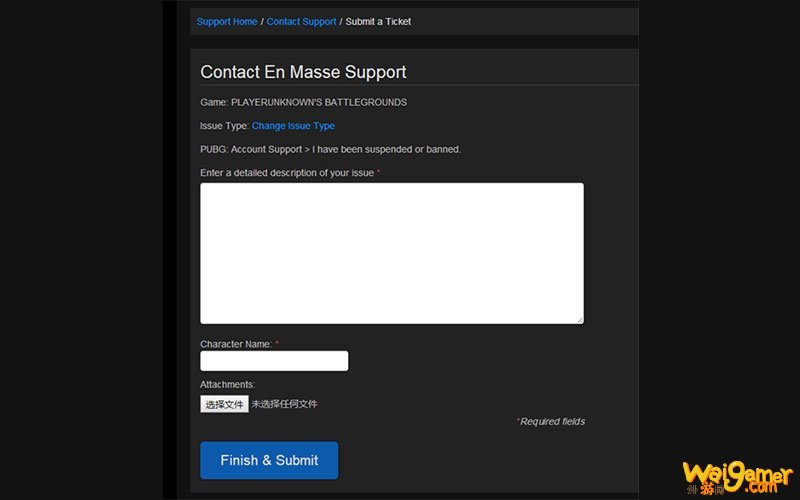Click the 未选择任何文件 file status text
Image resolution: width=800 pixels, height=500 pixels.
coord(284,404)
